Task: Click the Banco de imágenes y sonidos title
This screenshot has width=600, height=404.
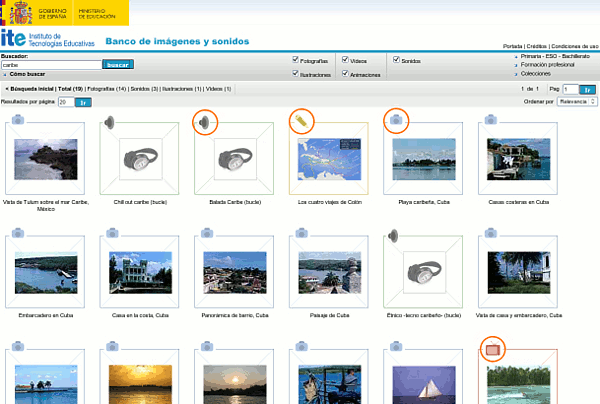Action: [177, 41]
